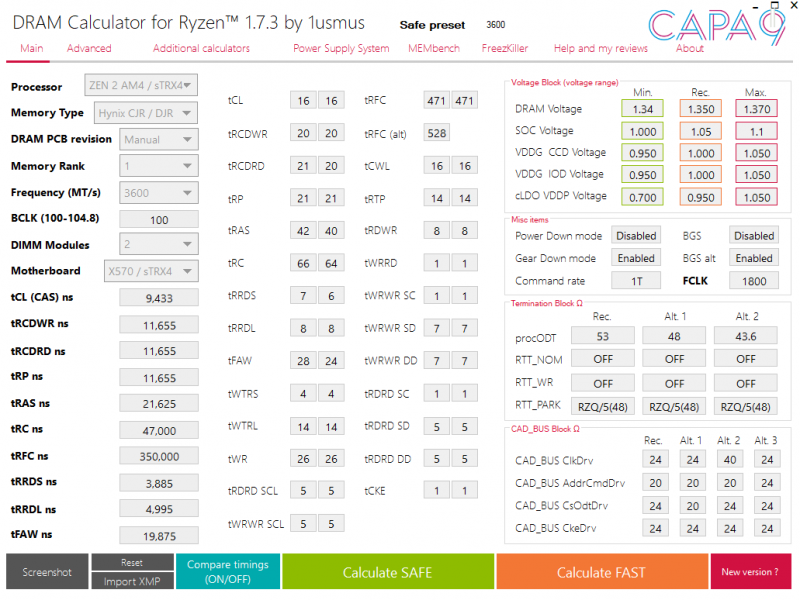Screen dimensions: 800x600
Task: Expand the Processor dropdown
Action: point(141,85)
